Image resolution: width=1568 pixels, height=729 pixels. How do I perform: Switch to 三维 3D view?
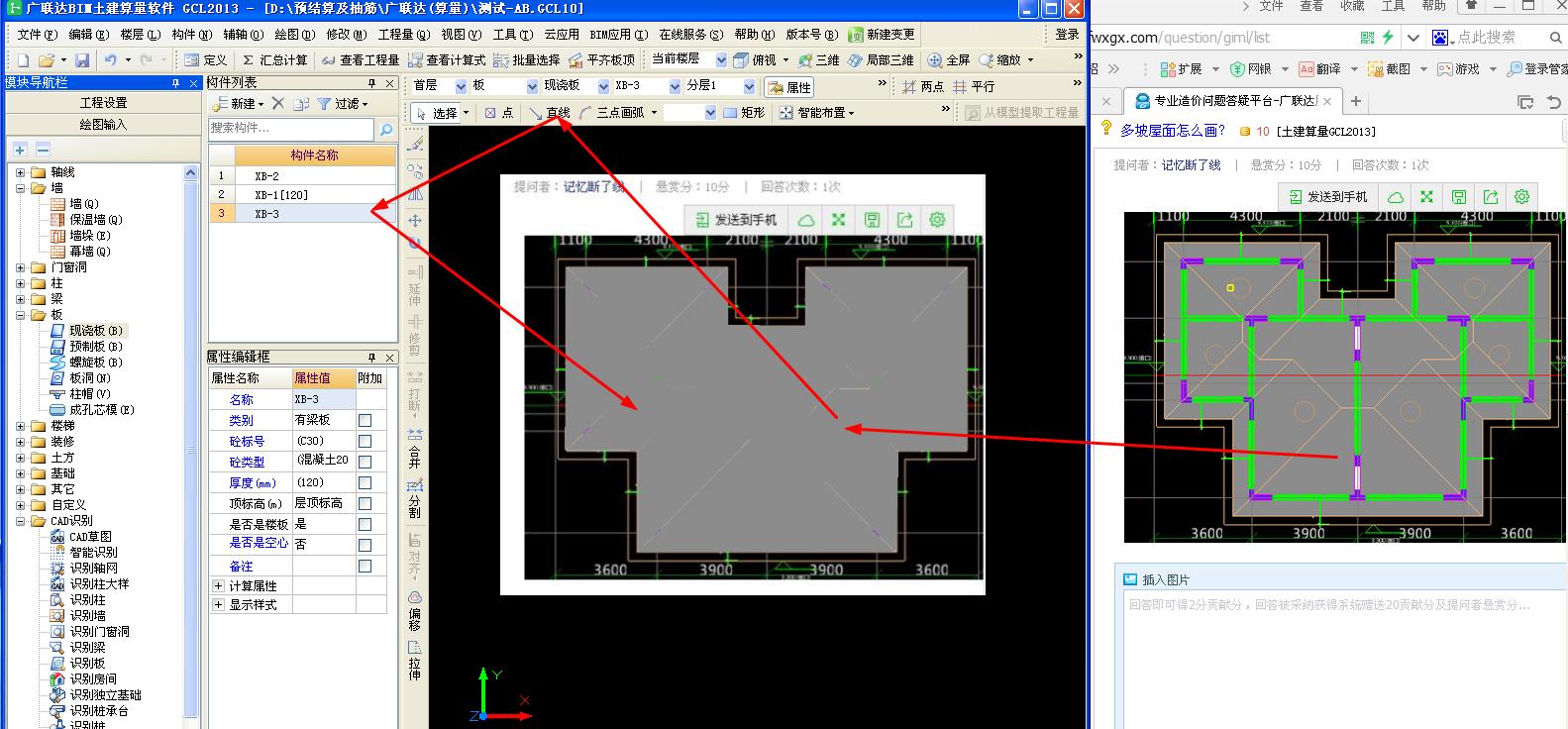point(818,60)
